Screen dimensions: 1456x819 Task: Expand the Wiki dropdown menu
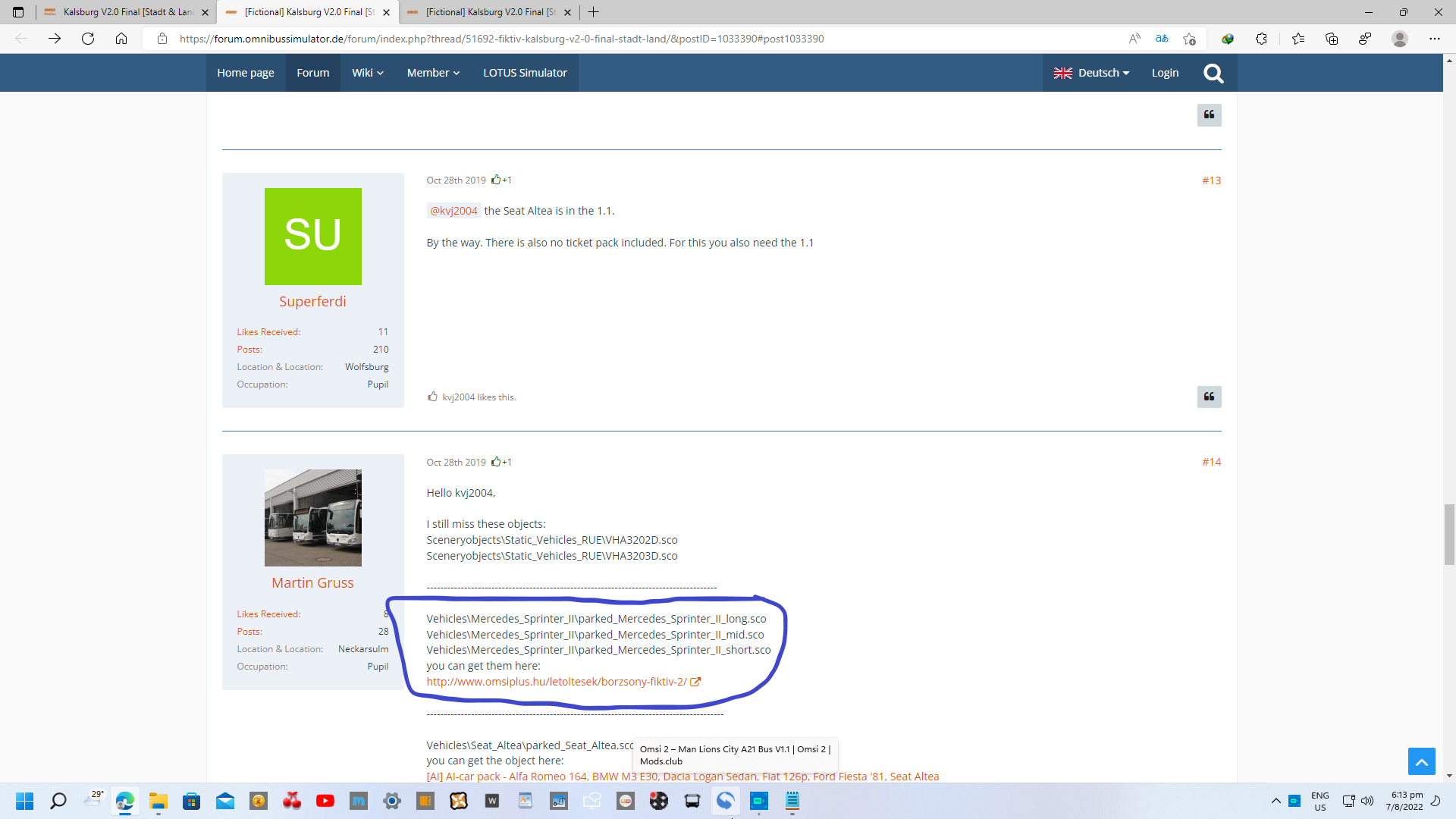[x=367, y=73]
